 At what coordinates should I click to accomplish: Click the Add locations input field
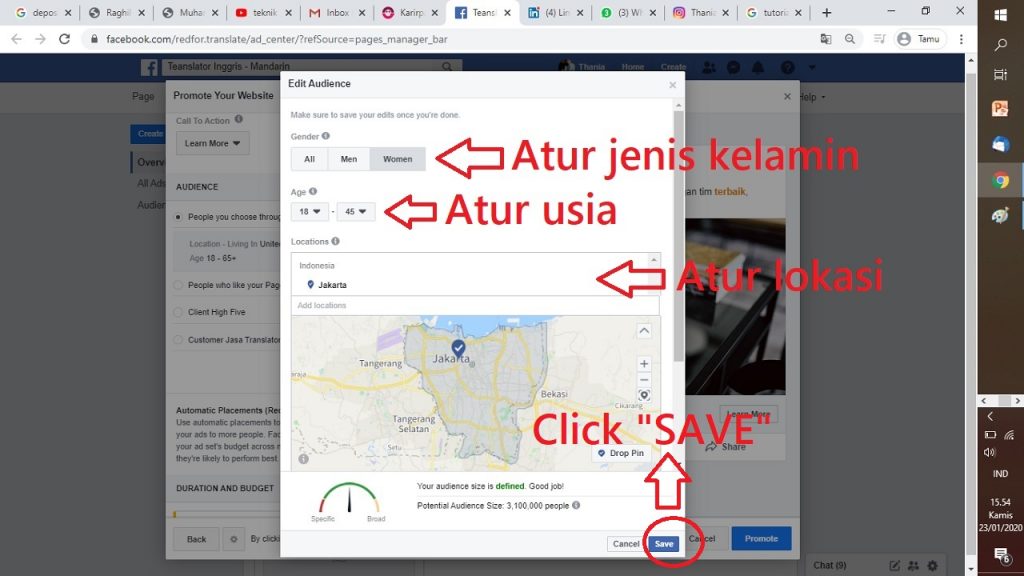click(475, 305)
